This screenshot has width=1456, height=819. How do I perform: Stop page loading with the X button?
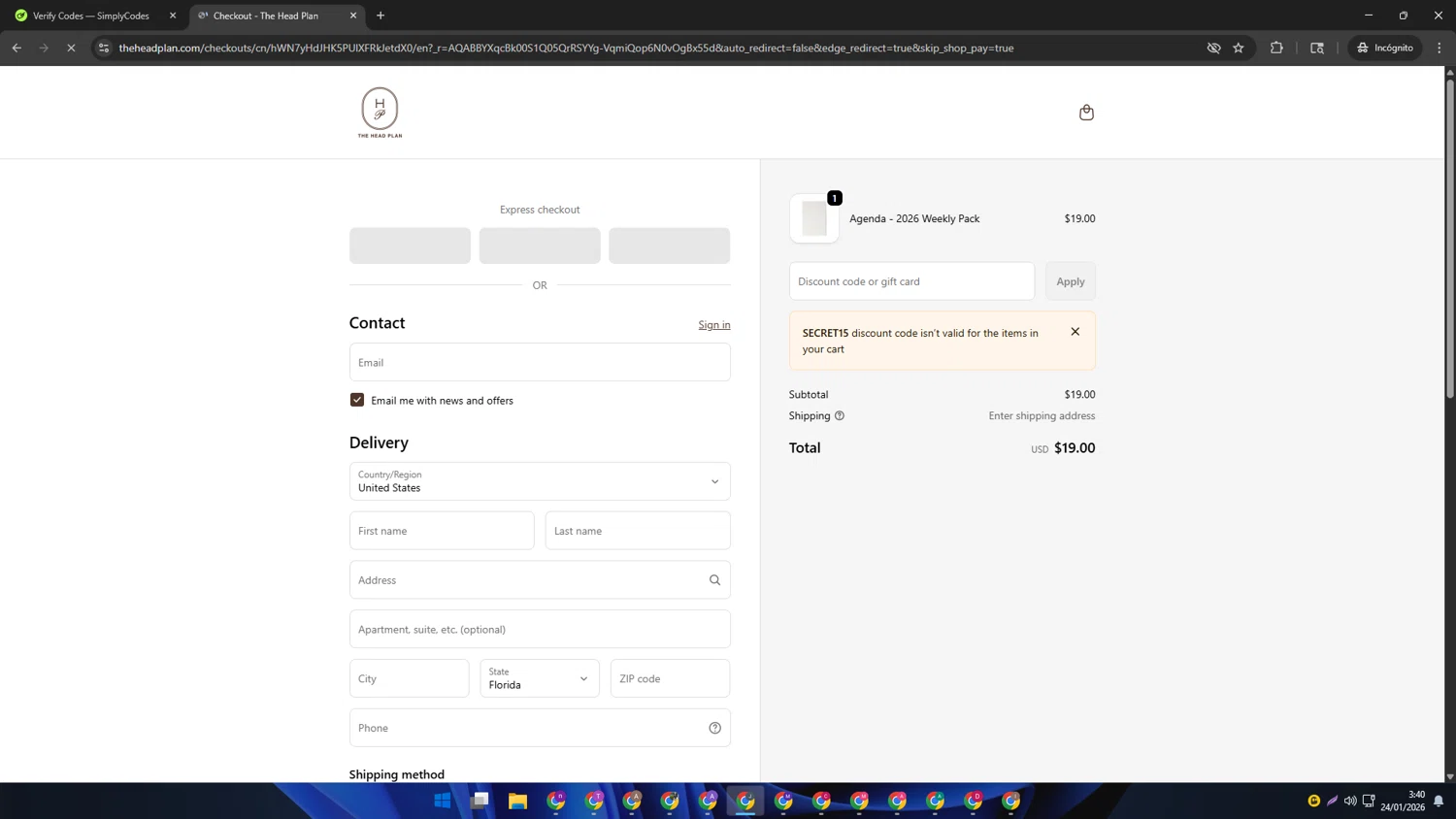click(71, 48)
